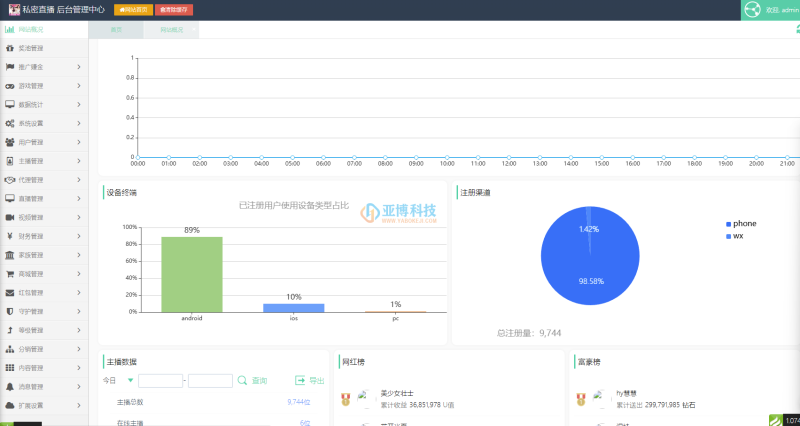Click the 9,744位 total anchors value
Viewport: 800px width, 426px height.
click(298, 402)
